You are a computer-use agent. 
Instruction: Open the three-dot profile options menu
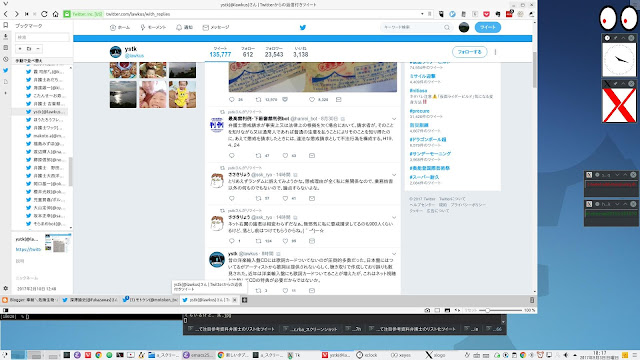[496, 52]
